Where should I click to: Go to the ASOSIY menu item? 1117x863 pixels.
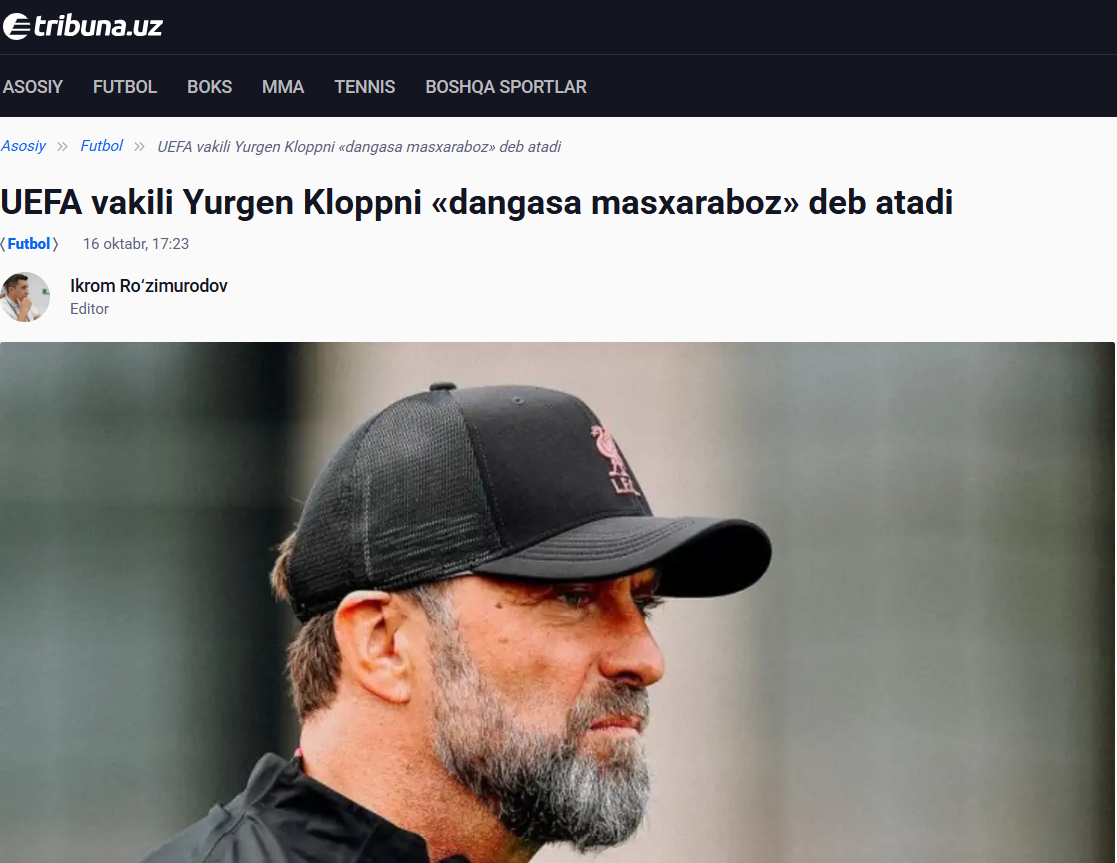pyautogui.click(x=33, y=87)
